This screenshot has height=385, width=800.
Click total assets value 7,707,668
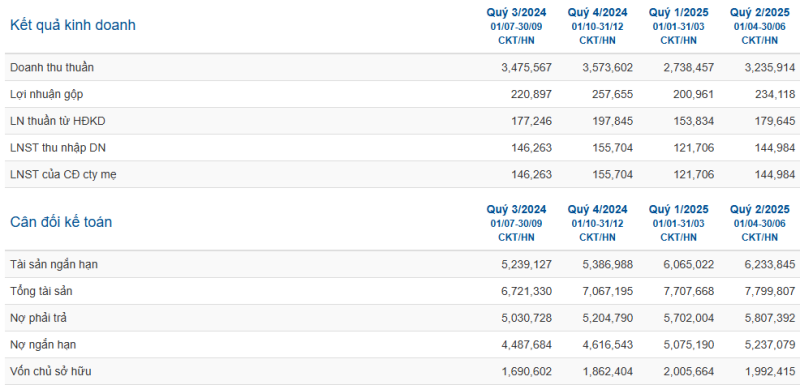688,291
